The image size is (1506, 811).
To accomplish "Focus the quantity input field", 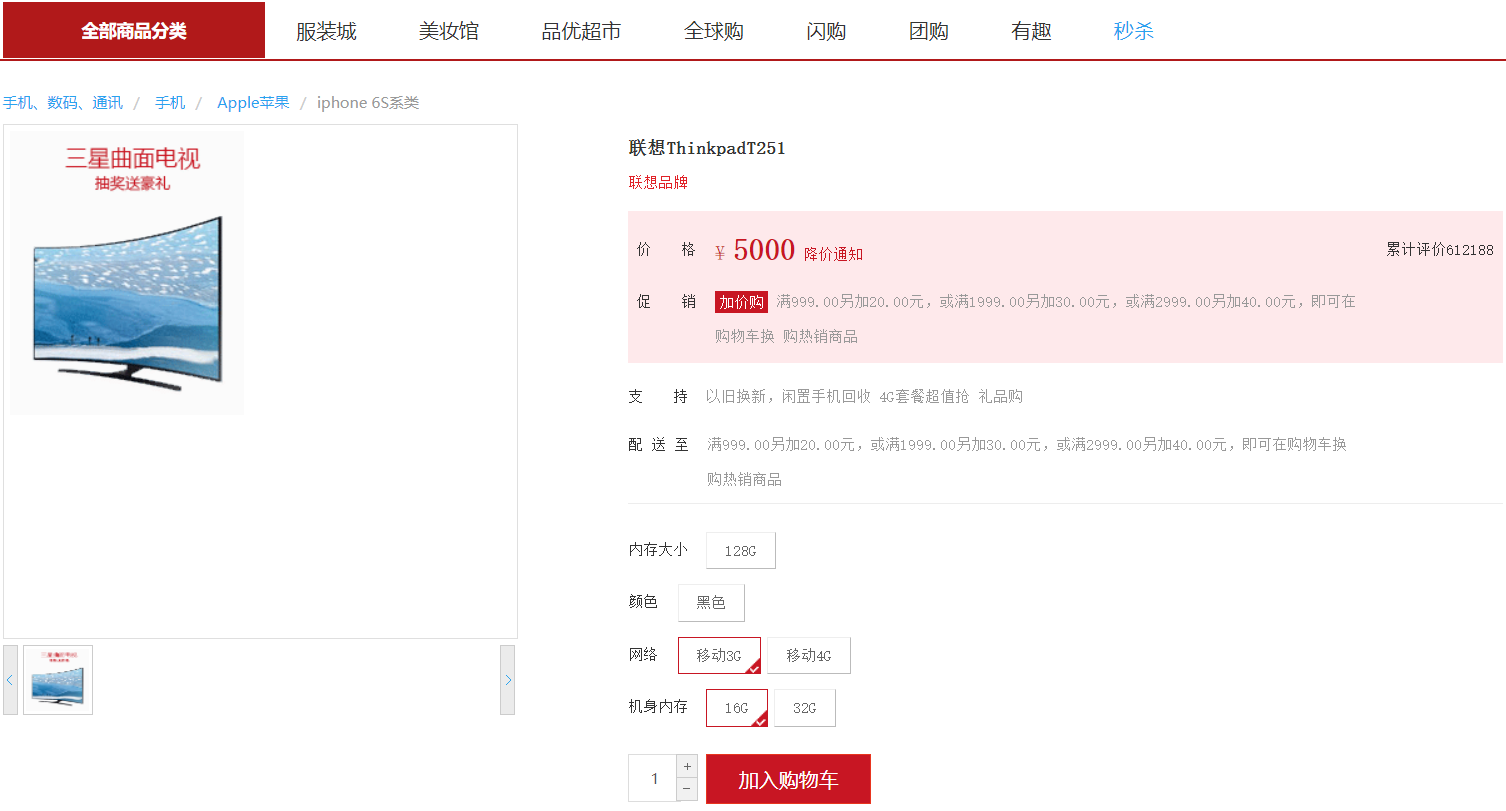I will [652, 779].
